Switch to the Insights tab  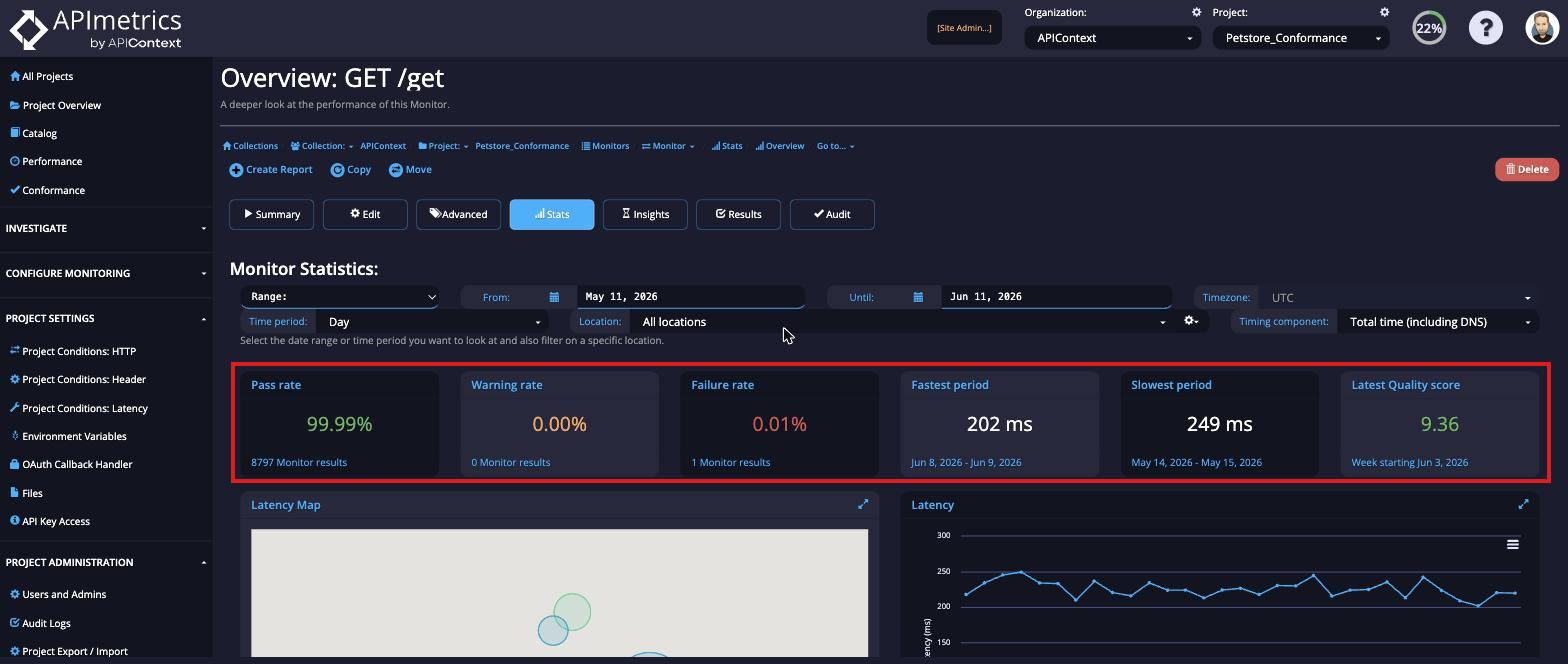[x=645, y=214]
